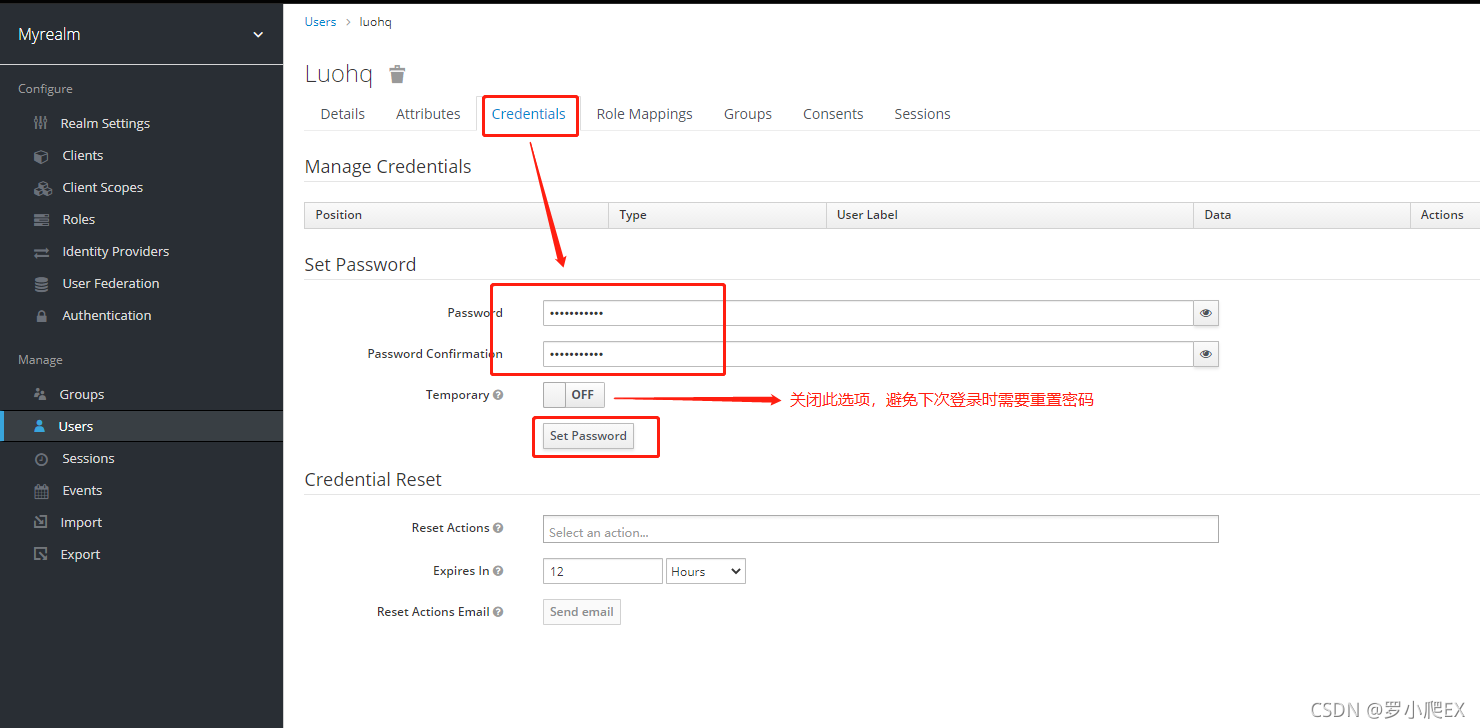Click the Roles list icon
The height and width of the screenshot is (728, 1480).
(x=41, y=220)
